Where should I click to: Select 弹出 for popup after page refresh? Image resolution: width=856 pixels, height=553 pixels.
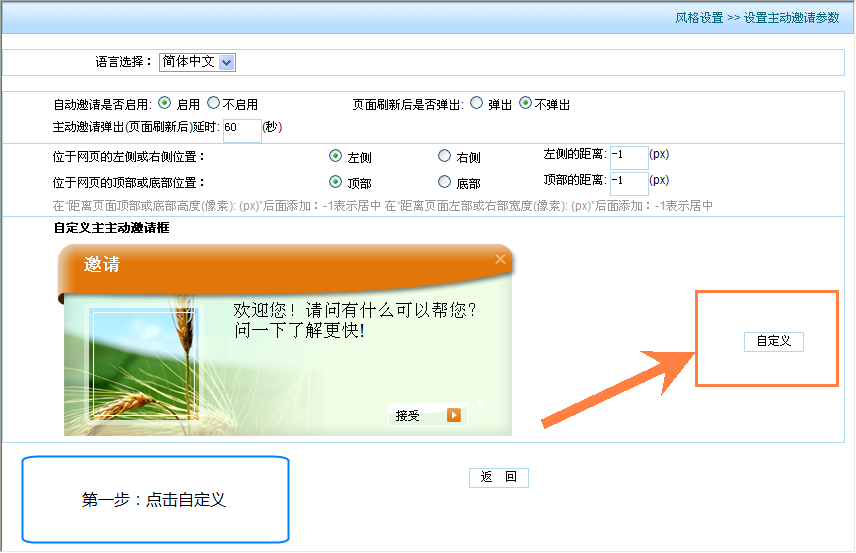pos(476,103)
